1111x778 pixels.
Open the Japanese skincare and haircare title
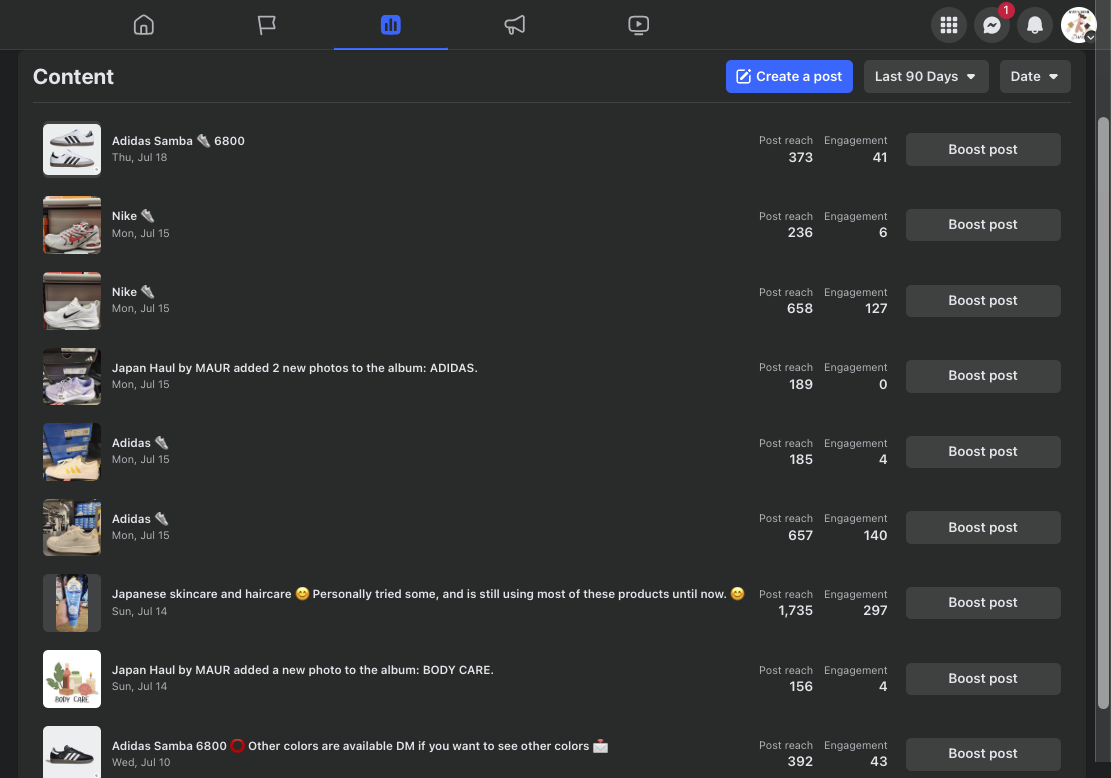pos(428,594)
